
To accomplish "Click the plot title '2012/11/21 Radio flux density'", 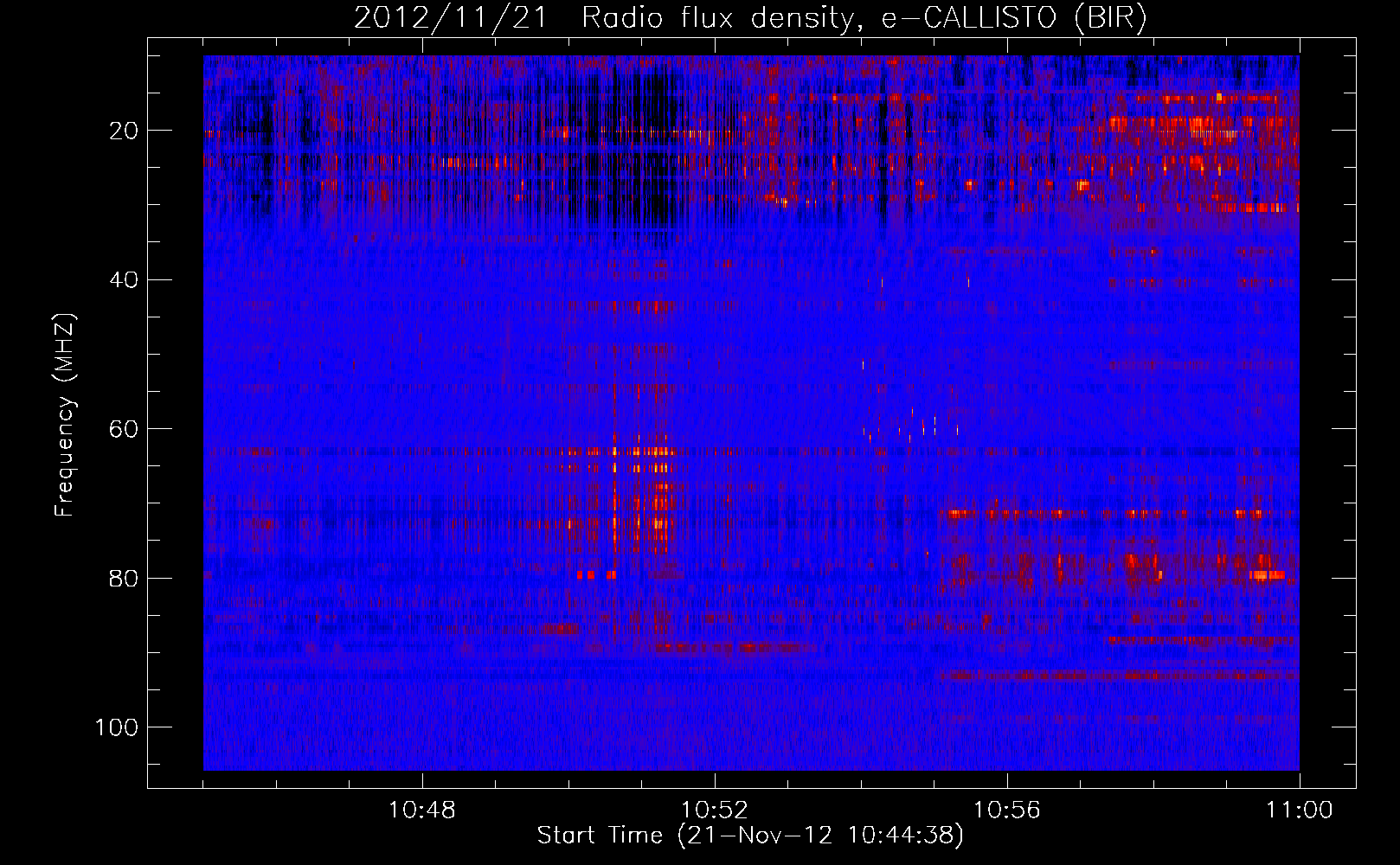I will (x=750, y=18).
